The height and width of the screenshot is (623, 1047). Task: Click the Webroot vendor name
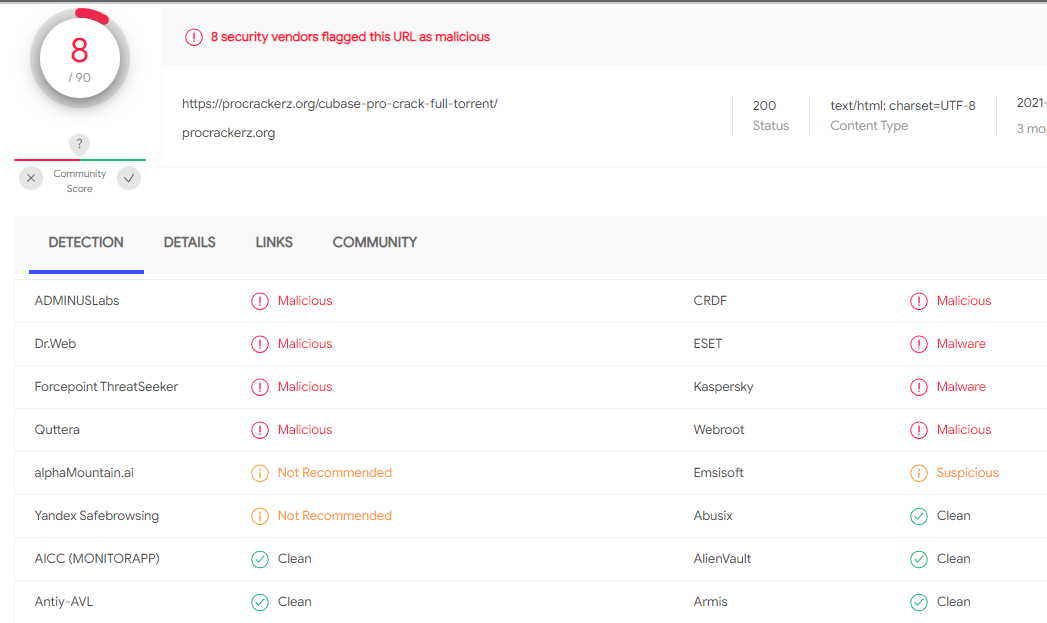[718, 429]
